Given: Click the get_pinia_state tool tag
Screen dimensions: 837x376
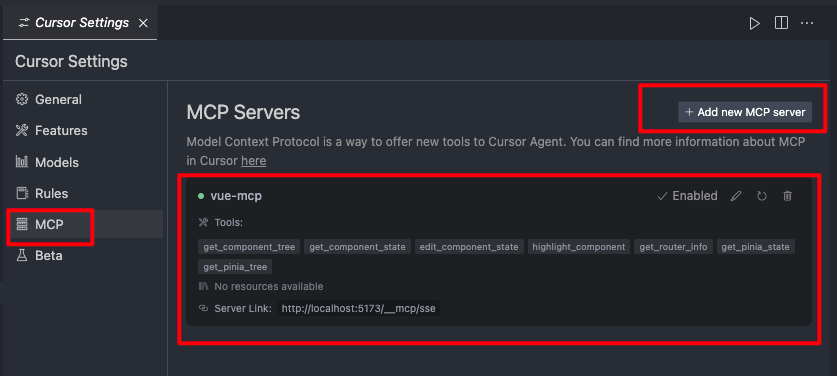Looking at the screenshot, I should (755, 247).
